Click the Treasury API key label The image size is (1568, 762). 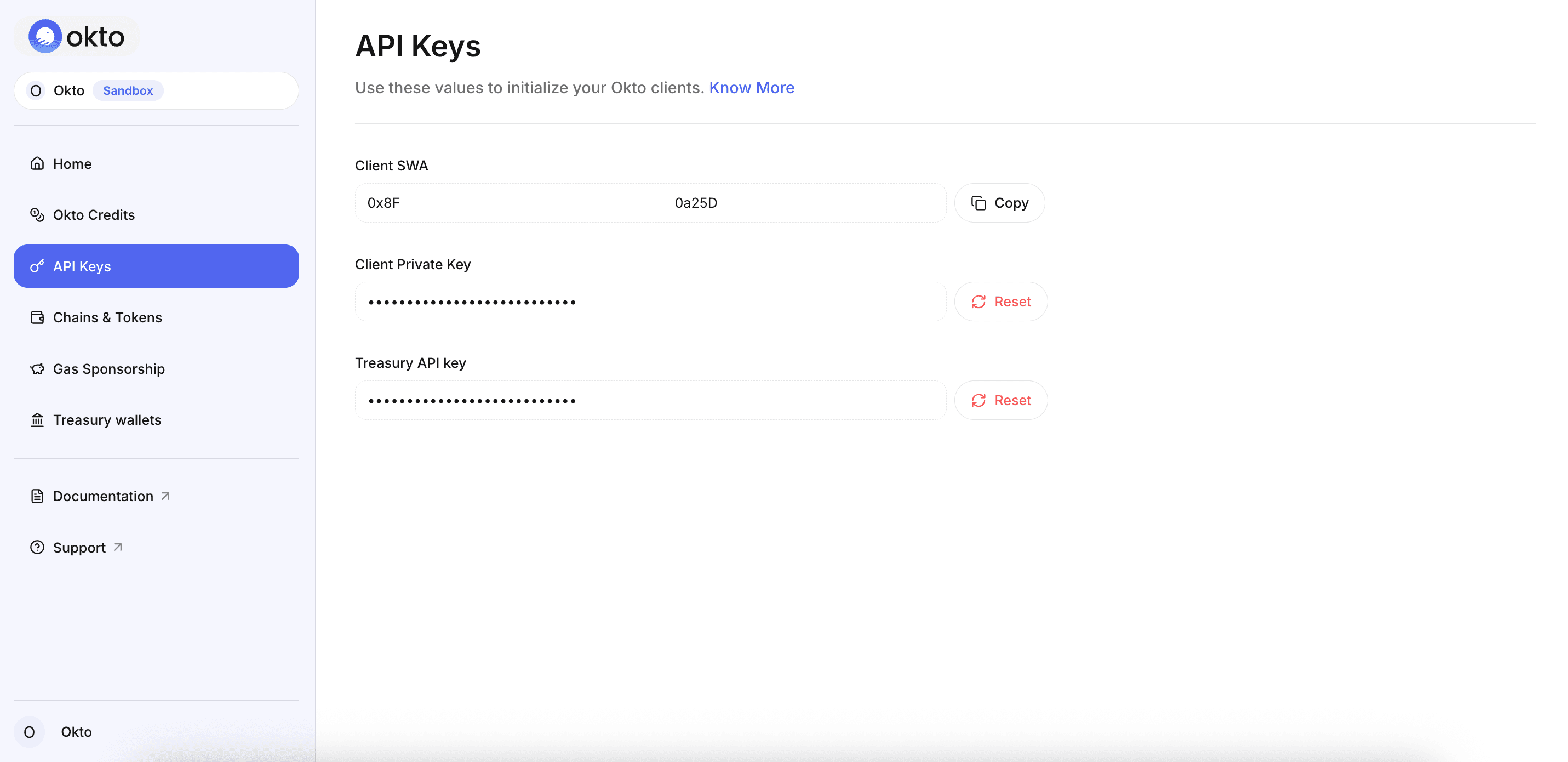[x=410, y=363]
